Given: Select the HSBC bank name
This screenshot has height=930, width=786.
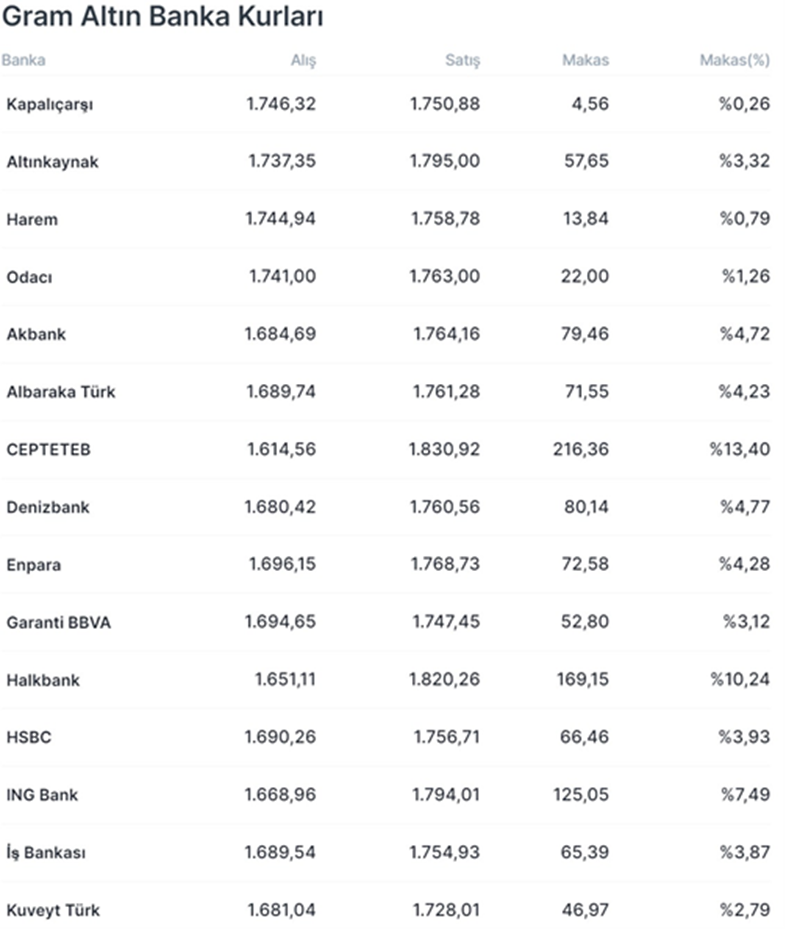Looking at the screenshot, I should 28,738.
